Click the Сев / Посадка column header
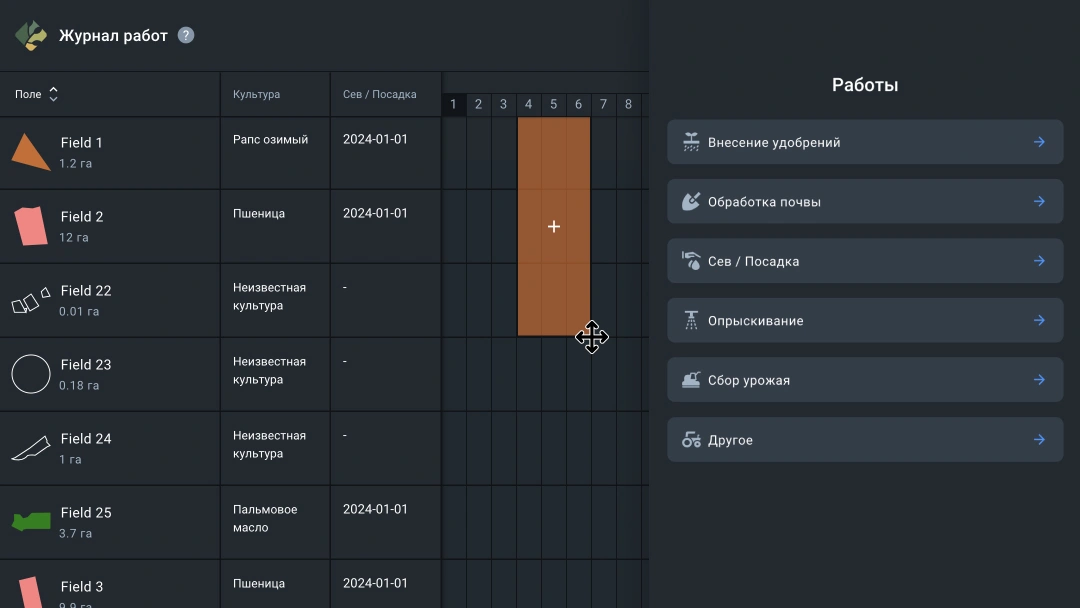1080x608 pixels. pos(379,94)
